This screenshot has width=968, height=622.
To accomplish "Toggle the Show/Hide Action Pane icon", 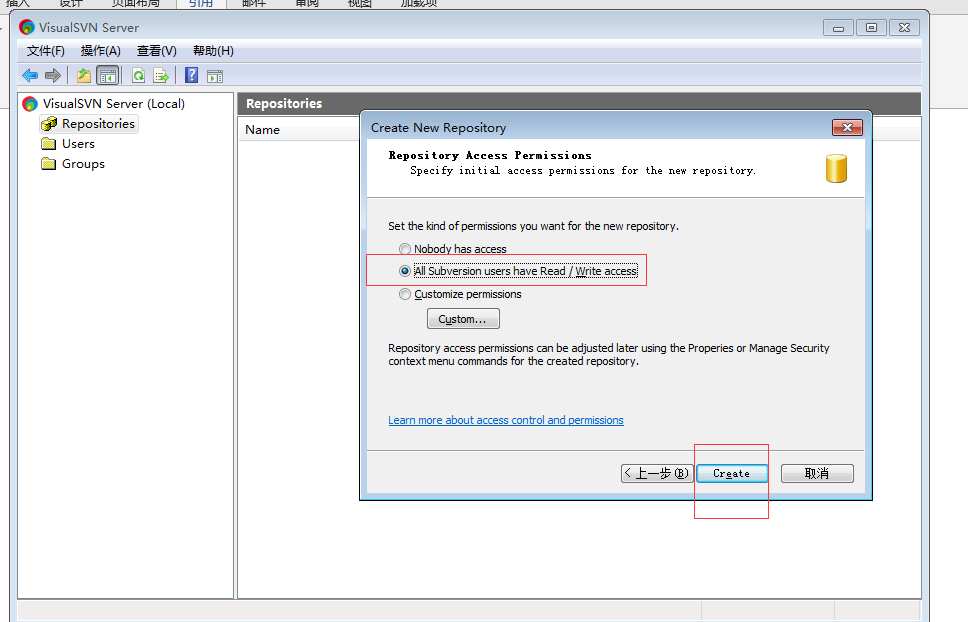I will [x=215, y=77].
